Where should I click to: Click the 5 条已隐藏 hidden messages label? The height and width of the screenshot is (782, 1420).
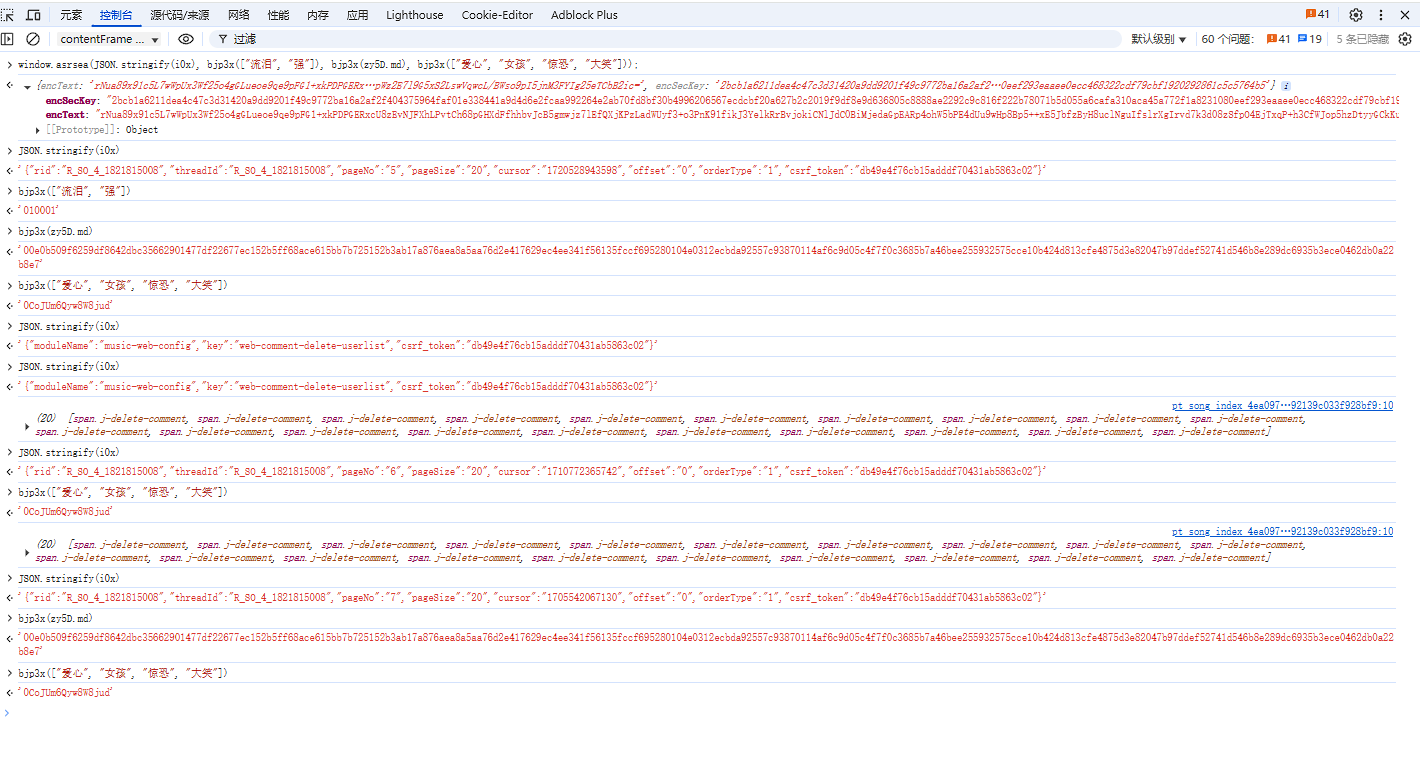[x=1362, y=39]
